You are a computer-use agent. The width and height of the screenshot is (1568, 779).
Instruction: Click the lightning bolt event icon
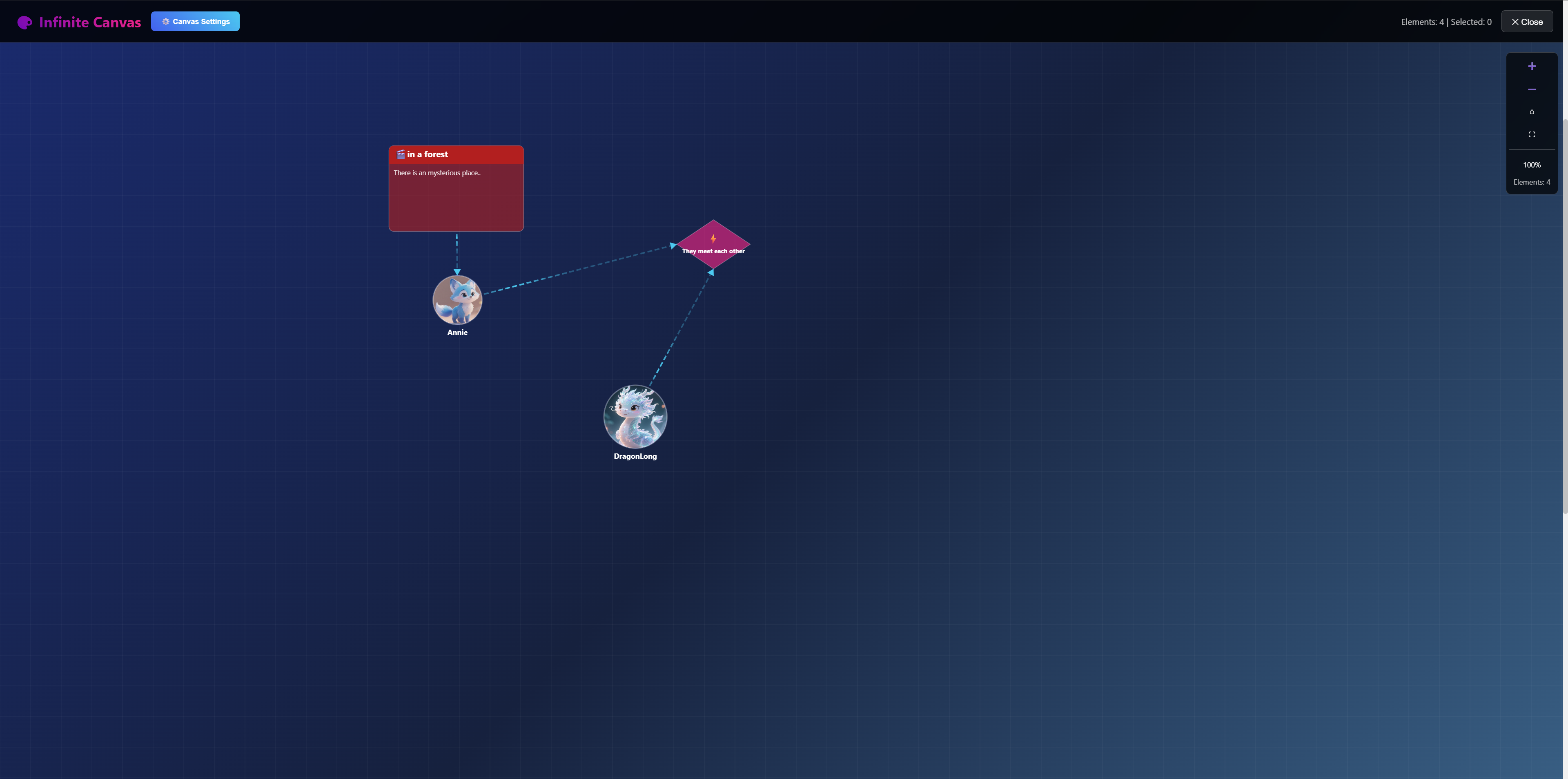[713, 239]
